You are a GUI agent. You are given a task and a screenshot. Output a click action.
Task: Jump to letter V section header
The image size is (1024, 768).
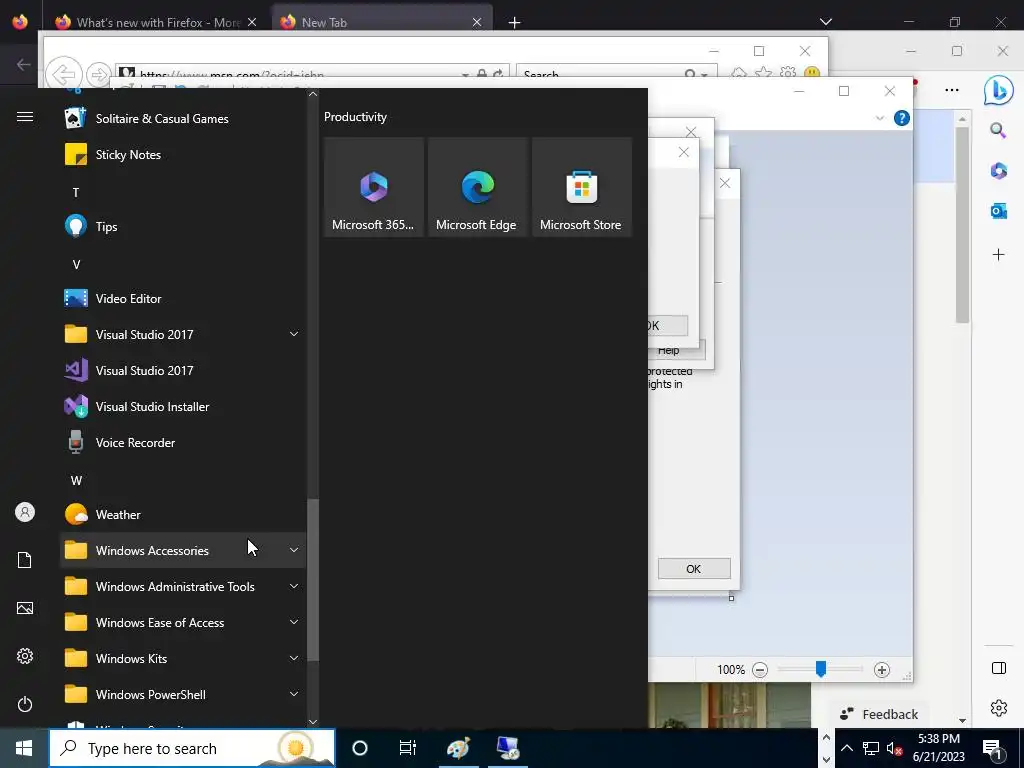(76, 264)
